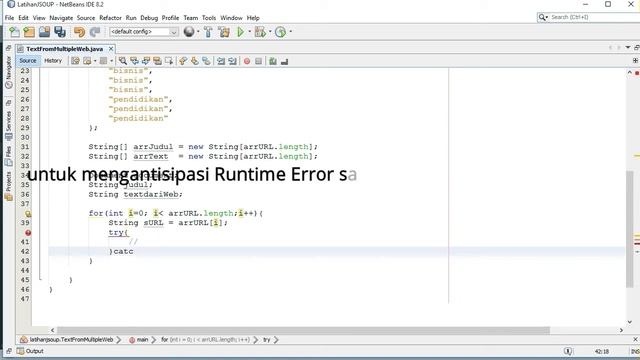Switch to the History view
Screen dimensions: 640x360
53,61
